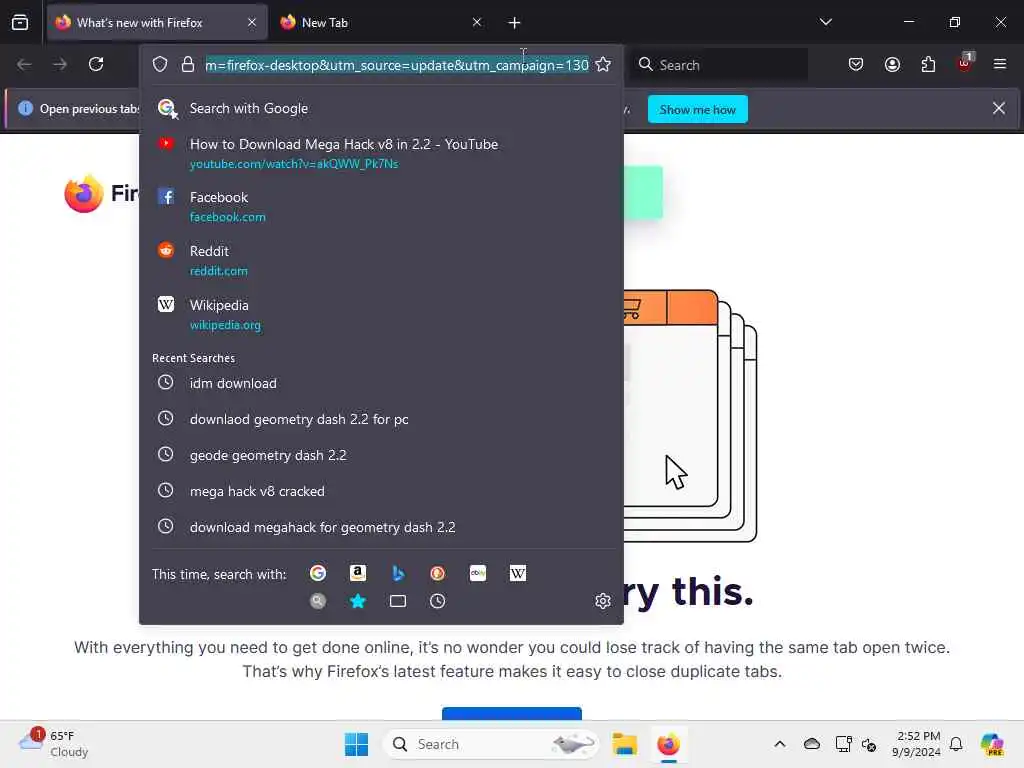Viewport: 1024px width, 768px height.
Task: Dismiss the open previous tabs notification
Action: click(999, 108)
